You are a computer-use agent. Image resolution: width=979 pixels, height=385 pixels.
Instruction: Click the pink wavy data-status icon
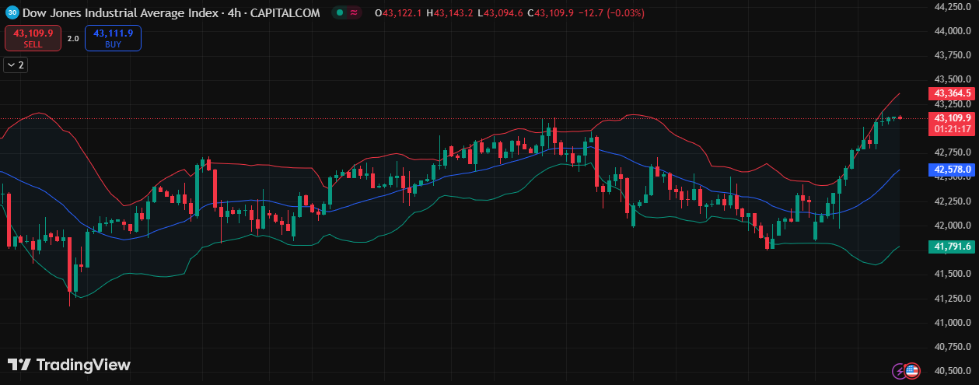354,12
